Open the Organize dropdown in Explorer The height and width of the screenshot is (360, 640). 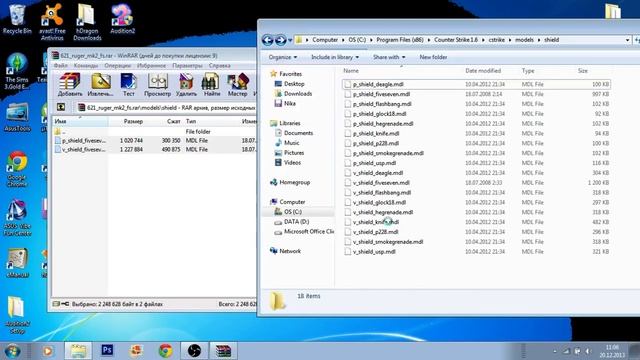point(283,57)
